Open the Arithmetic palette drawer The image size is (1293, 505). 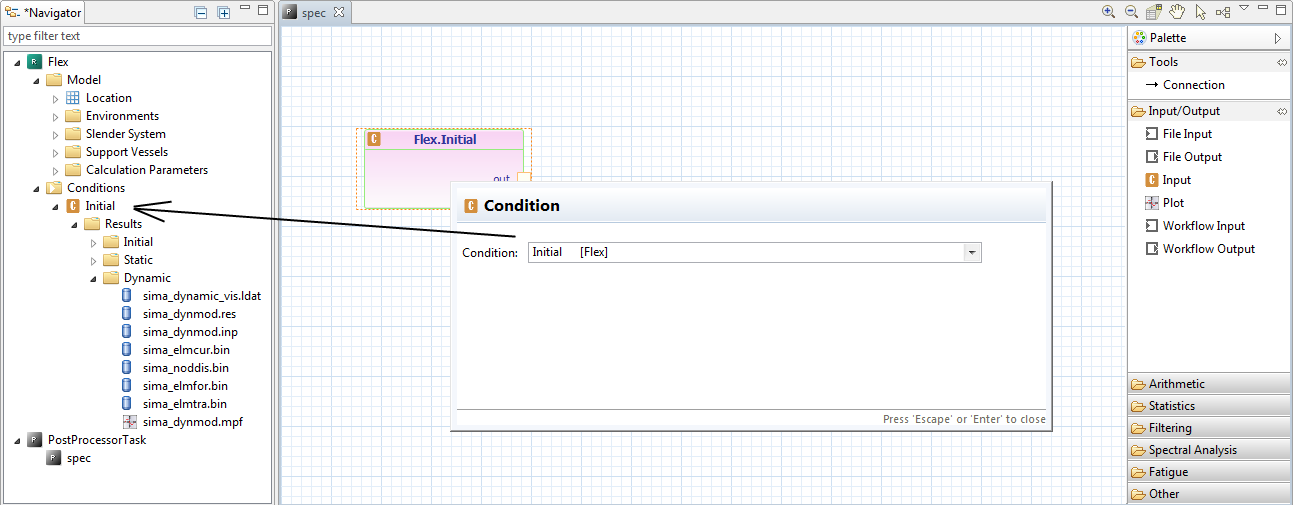1177,384
